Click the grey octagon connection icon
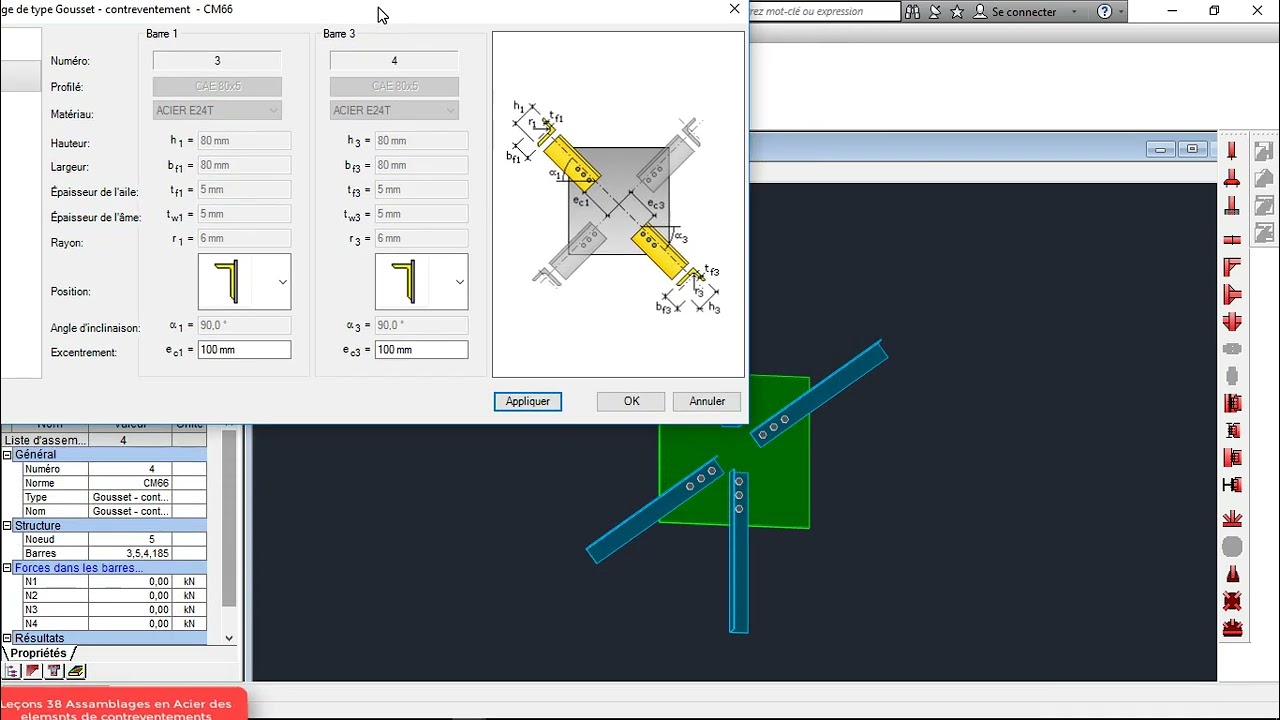The image size is (1280, 720). (x=1232, y=547)
